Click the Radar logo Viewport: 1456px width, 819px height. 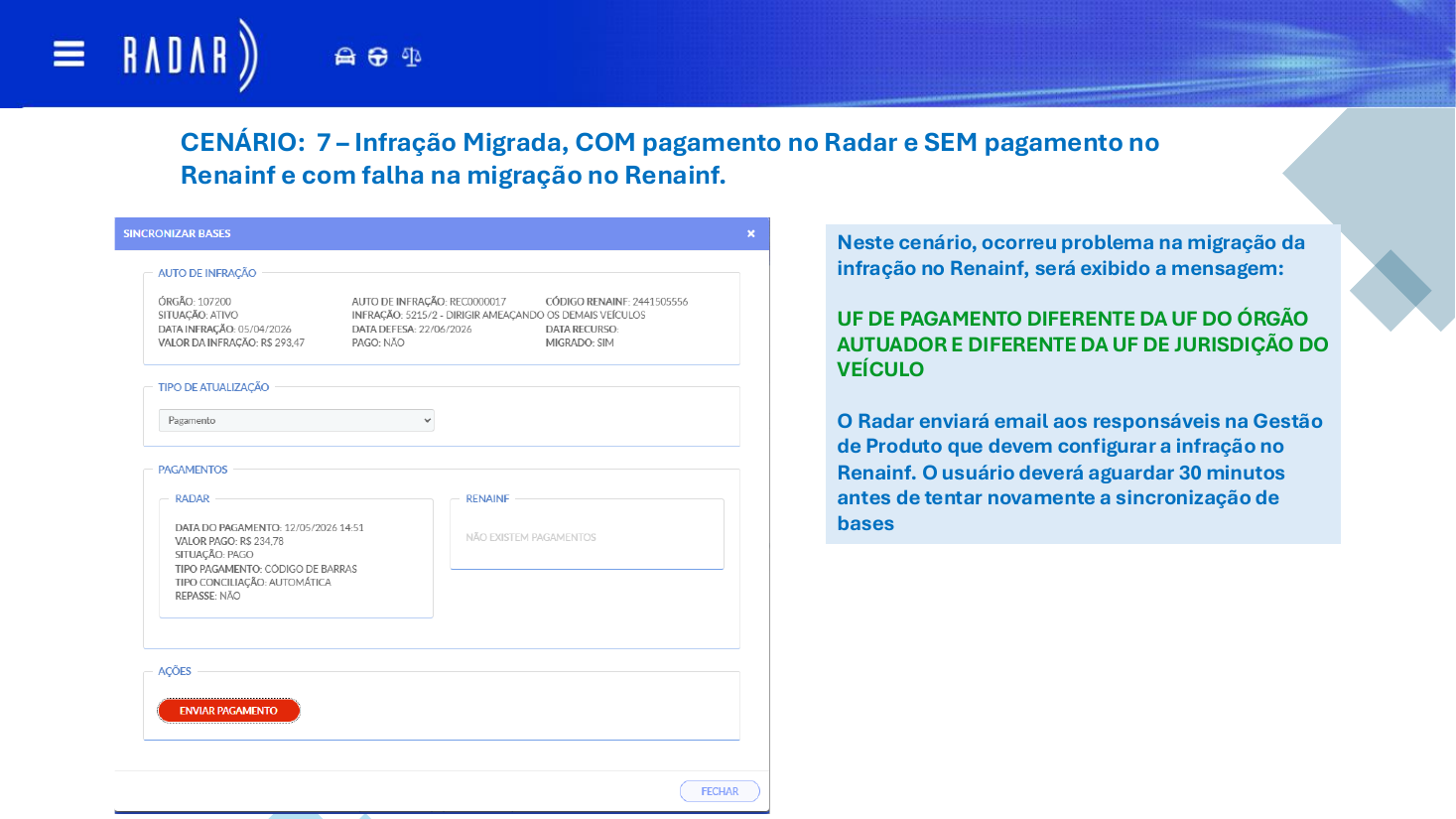pos(190,55)
